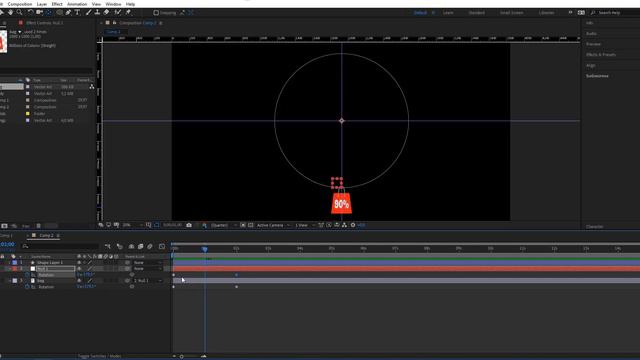Viewport: 640px width, 360px height.
Task: Switch to the Default workspace
Action: click(420, 13)
